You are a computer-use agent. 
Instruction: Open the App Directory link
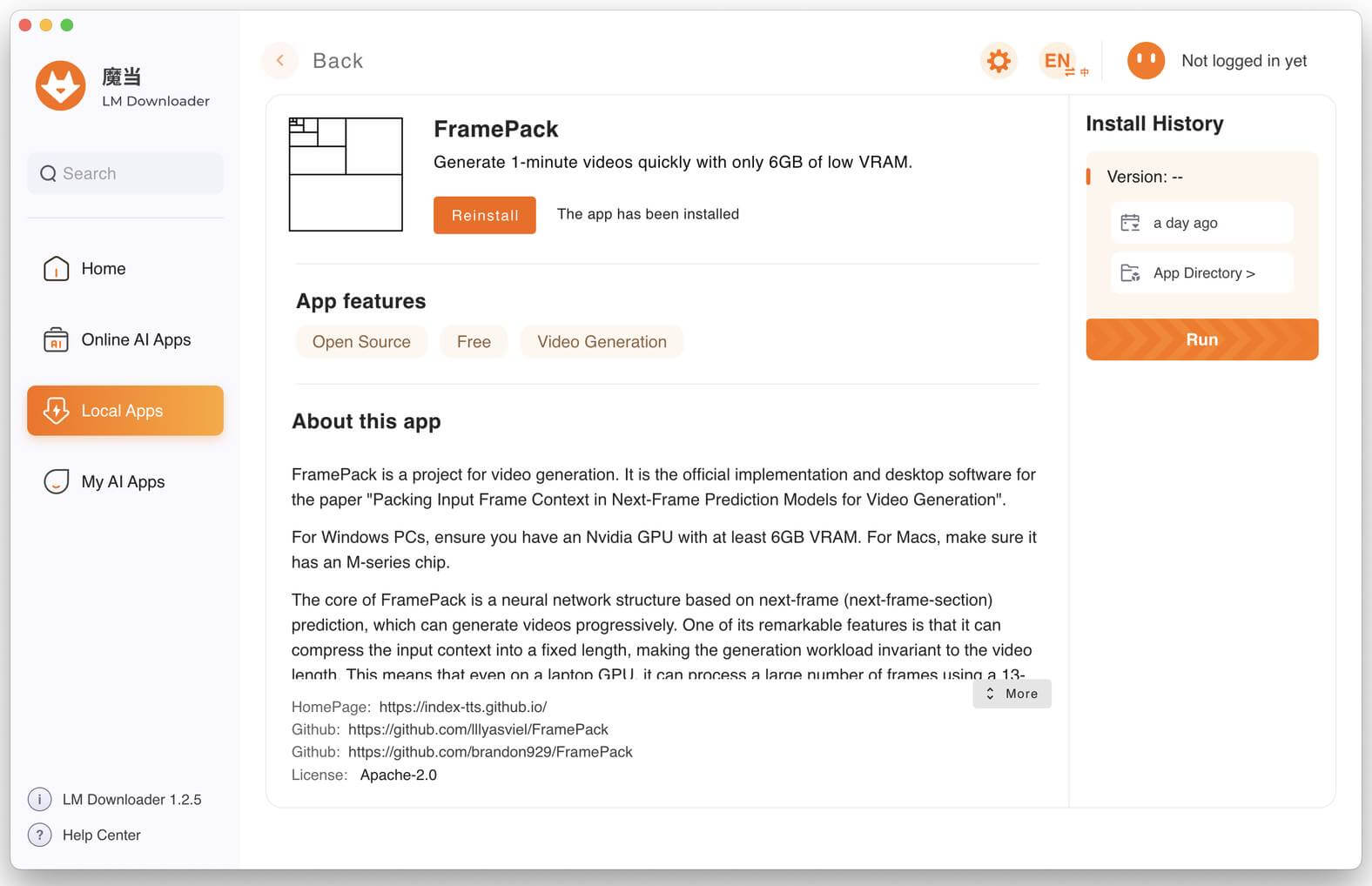[x=1201, y=273]
